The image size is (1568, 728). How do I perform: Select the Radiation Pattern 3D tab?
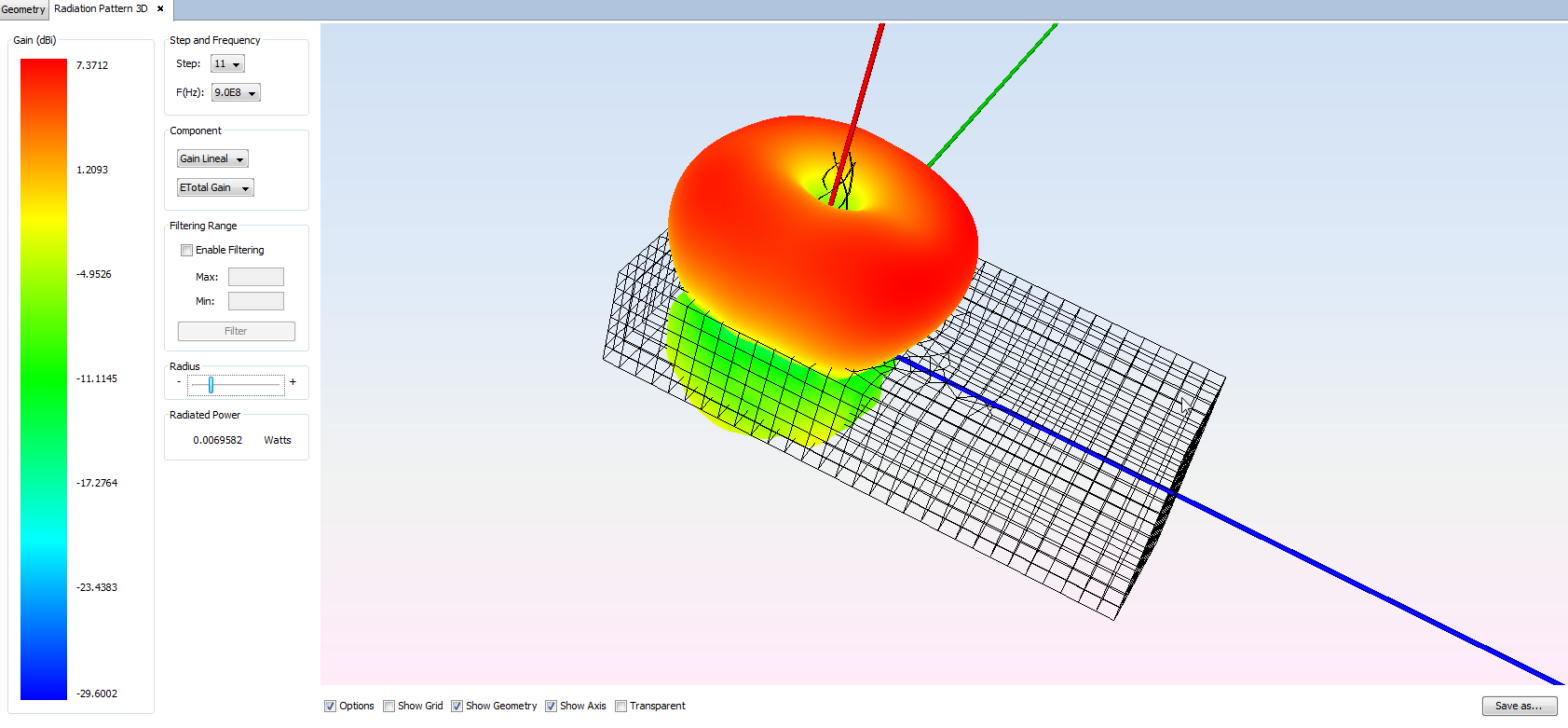(101, 9)
